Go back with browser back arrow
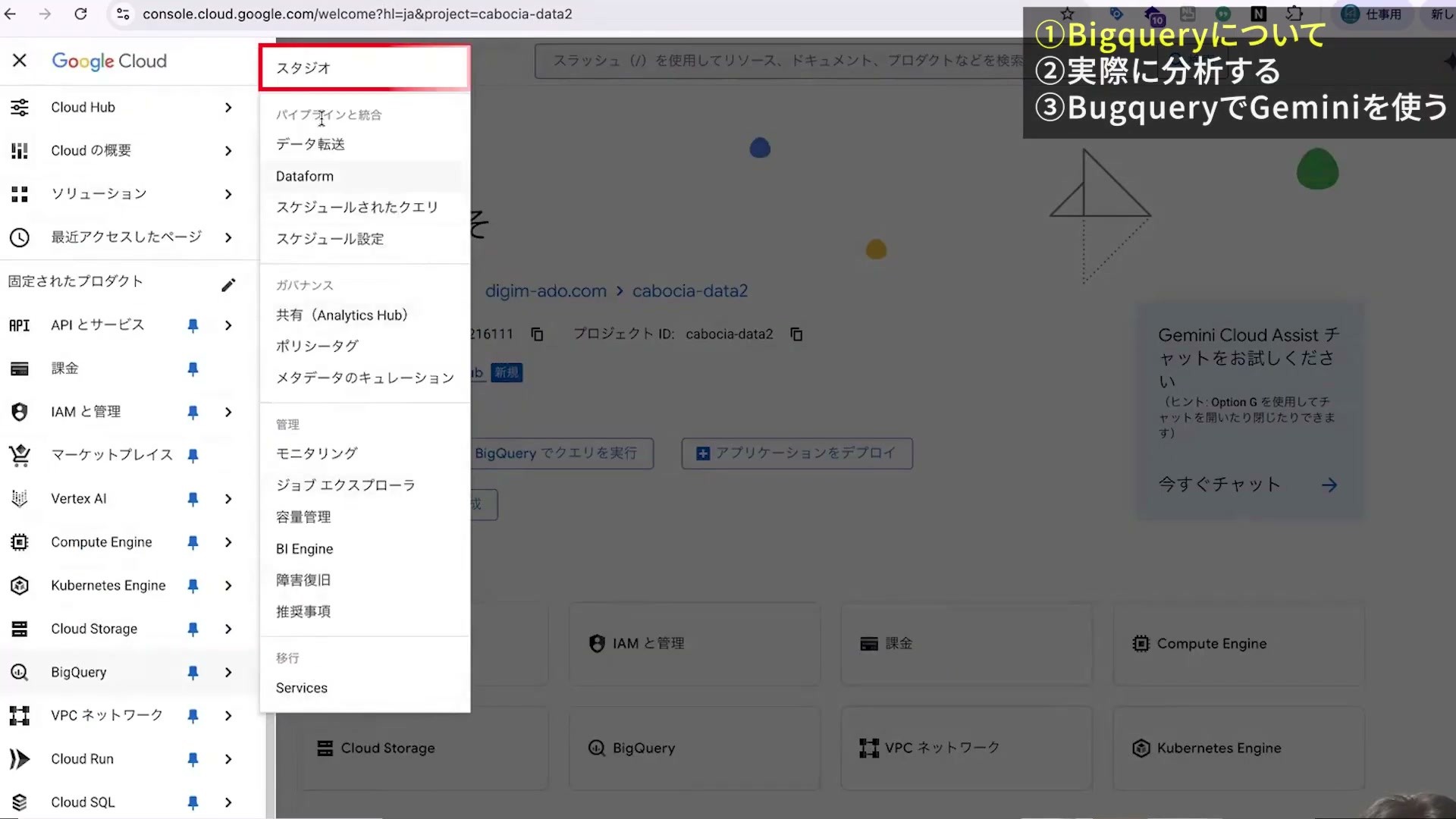The width and height of the screenshot is (1456, 819). [10, 14]
